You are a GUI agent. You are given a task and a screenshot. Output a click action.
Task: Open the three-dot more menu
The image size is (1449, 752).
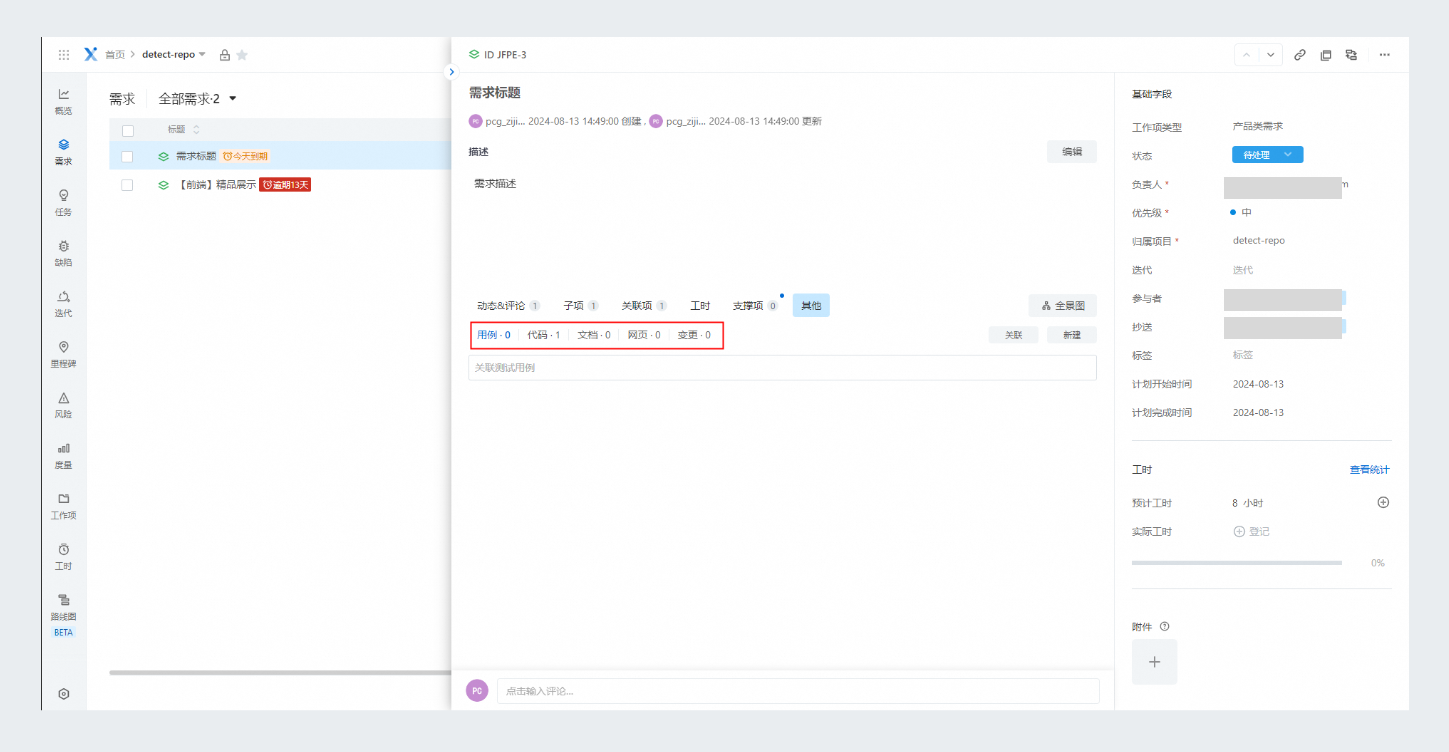(1384, 55)
